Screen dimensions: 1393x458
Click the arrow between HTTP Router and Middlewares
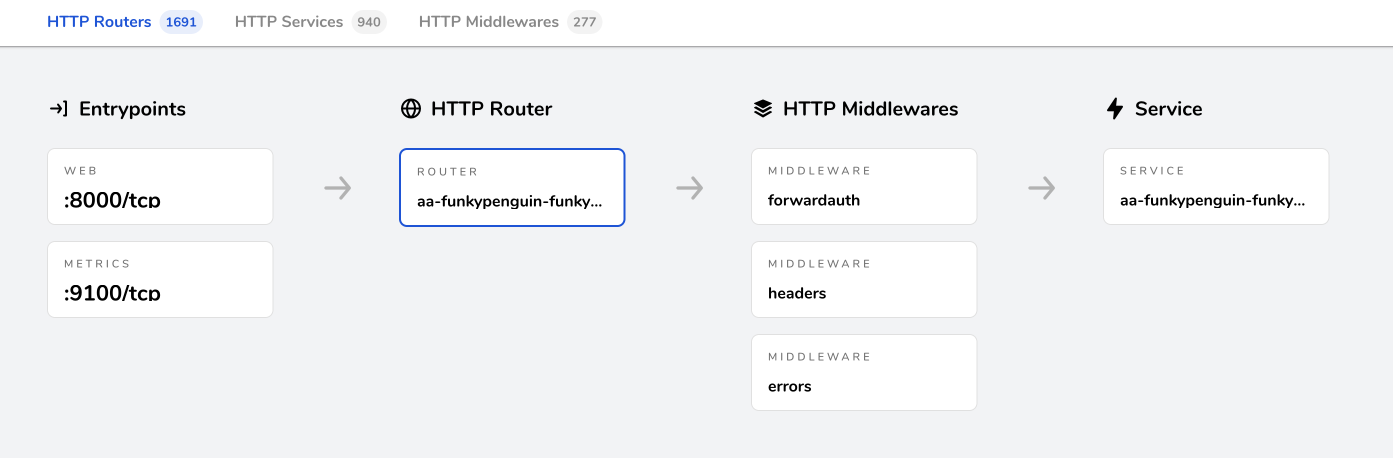click(690, 188)
